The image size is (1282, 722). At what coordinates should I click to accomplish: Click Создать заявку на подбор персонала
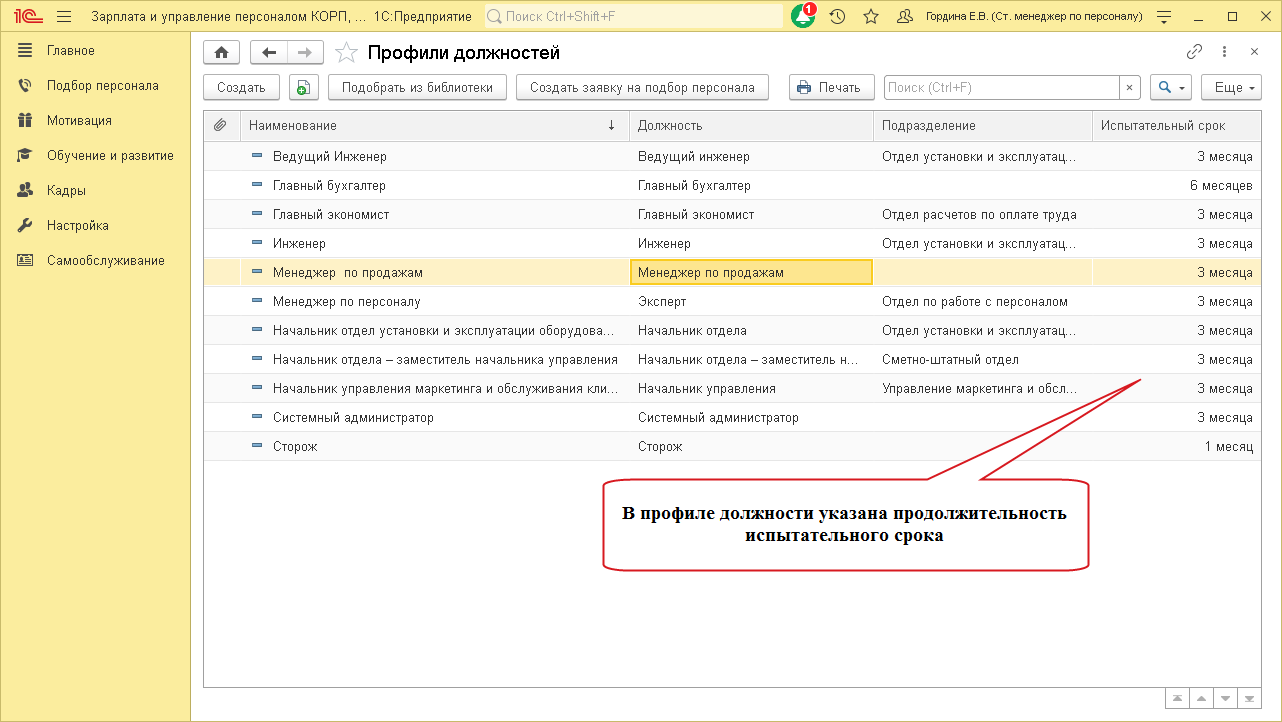pyautogui.click(x=642, y=87)
